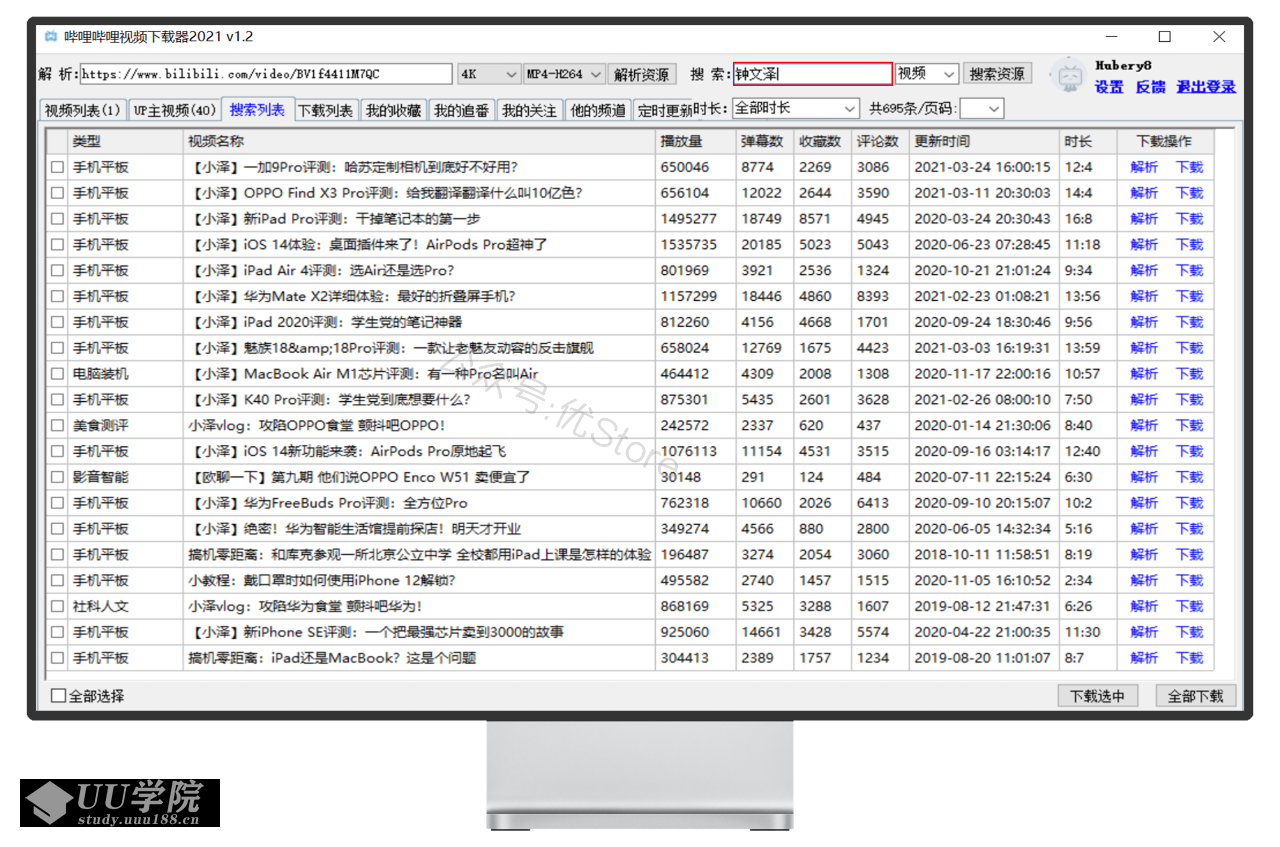Switch to the 下载列表 tab
Image resolution: width=1280 pixels, height=847 pixels.
(326, 110)
